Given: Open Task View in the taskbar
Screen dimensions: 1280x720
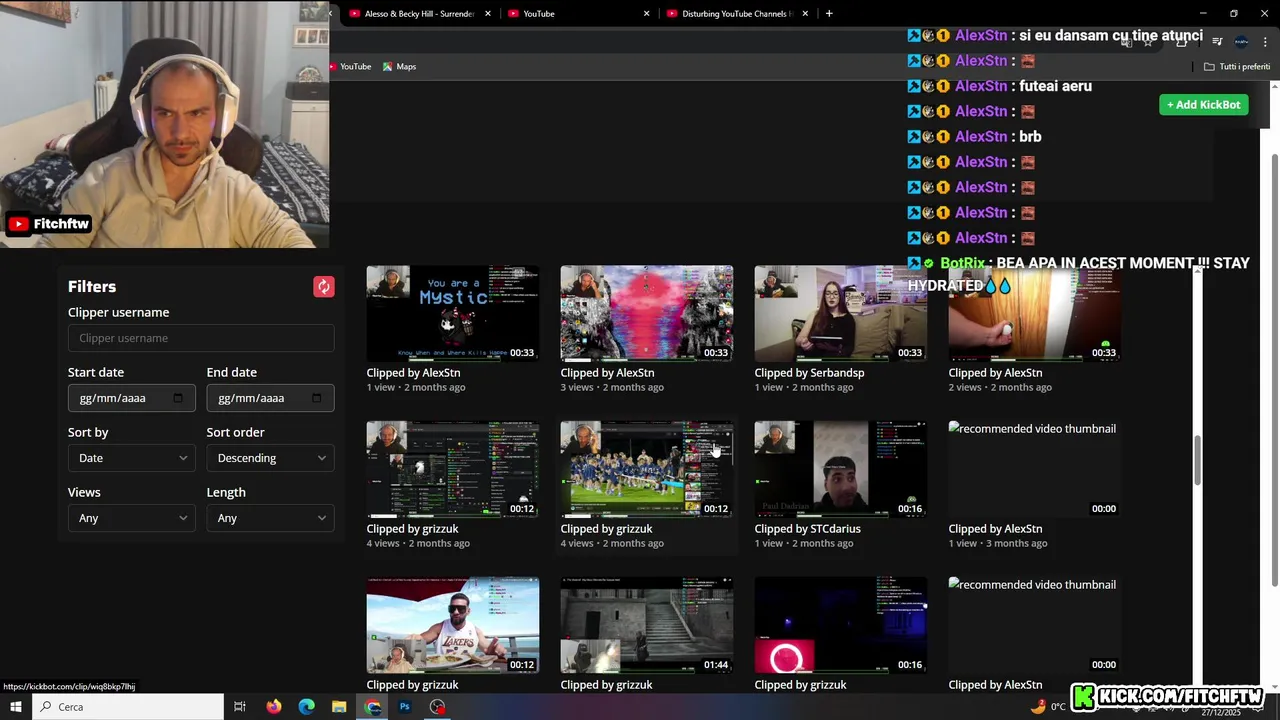Looking at the screenshot, I should [x=240, y=707].
